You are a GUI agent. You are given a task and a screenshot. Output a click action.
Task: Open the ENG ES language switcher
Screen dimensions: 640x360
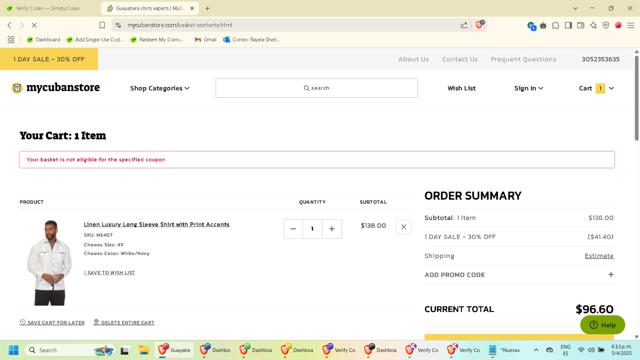(x=565, y=350)
